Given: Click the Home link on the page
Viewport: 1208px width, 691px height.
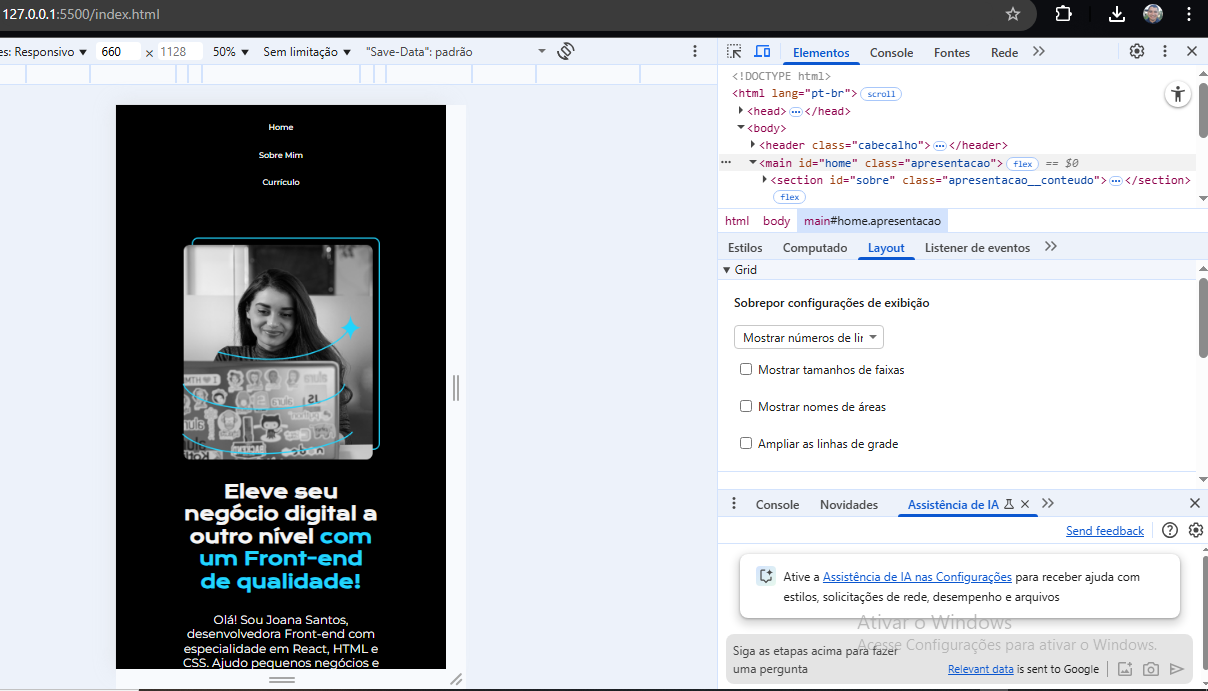Looking at the screenshot, I should pos(281,127).
